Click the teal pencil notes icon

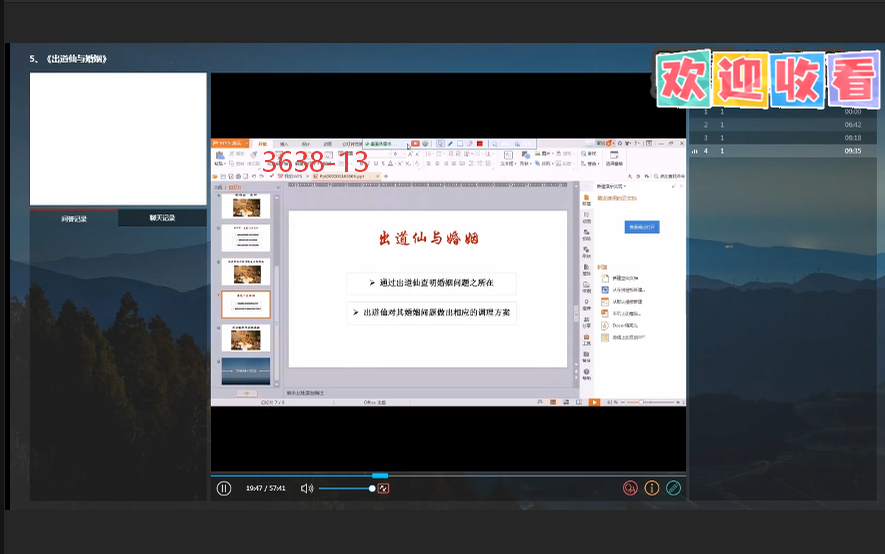[674, 488]
